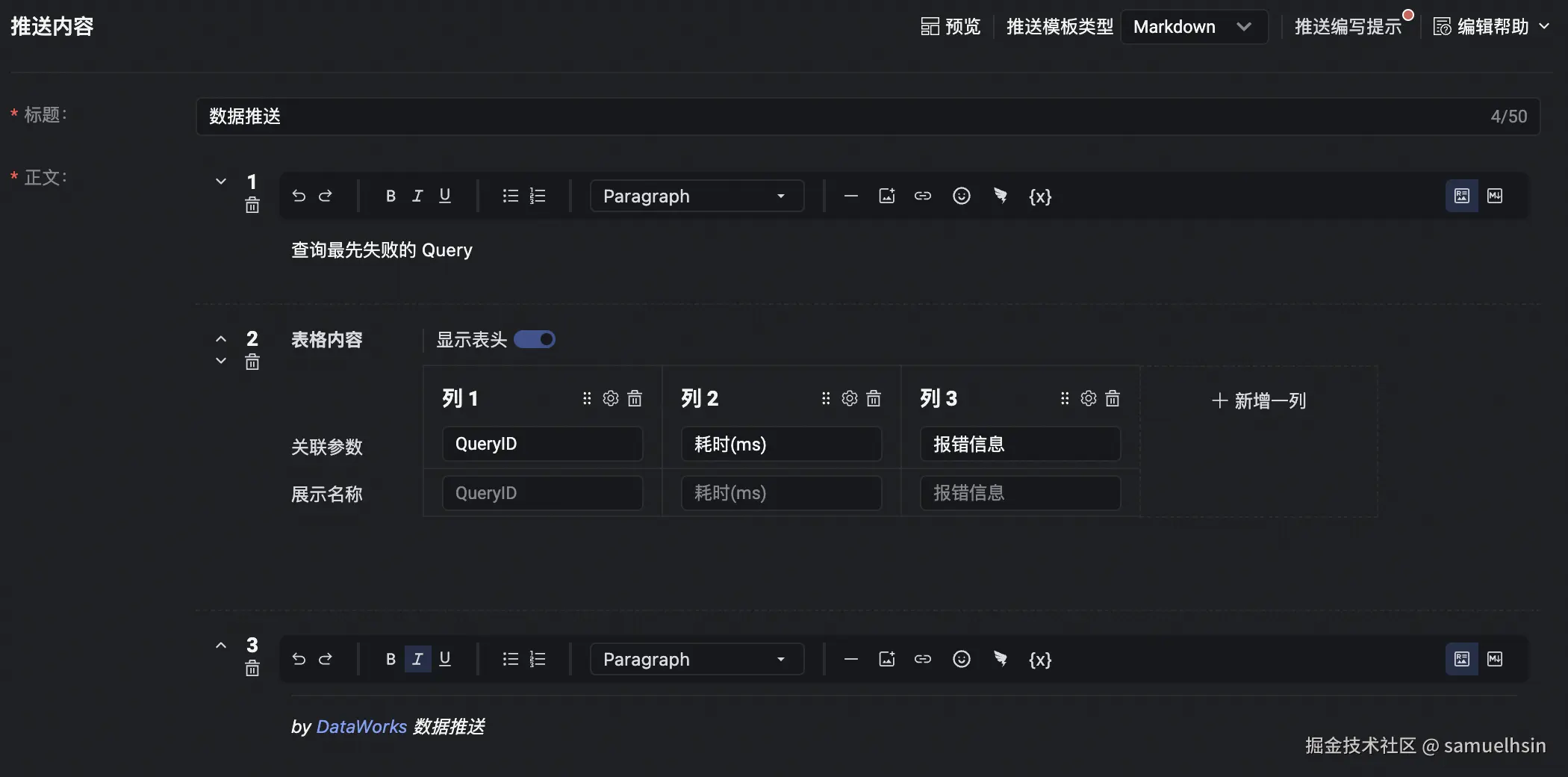Move block 2 up with chevron
This screenshot has width=1568, height=777.
pyautogui.click(x=221, y=338)
